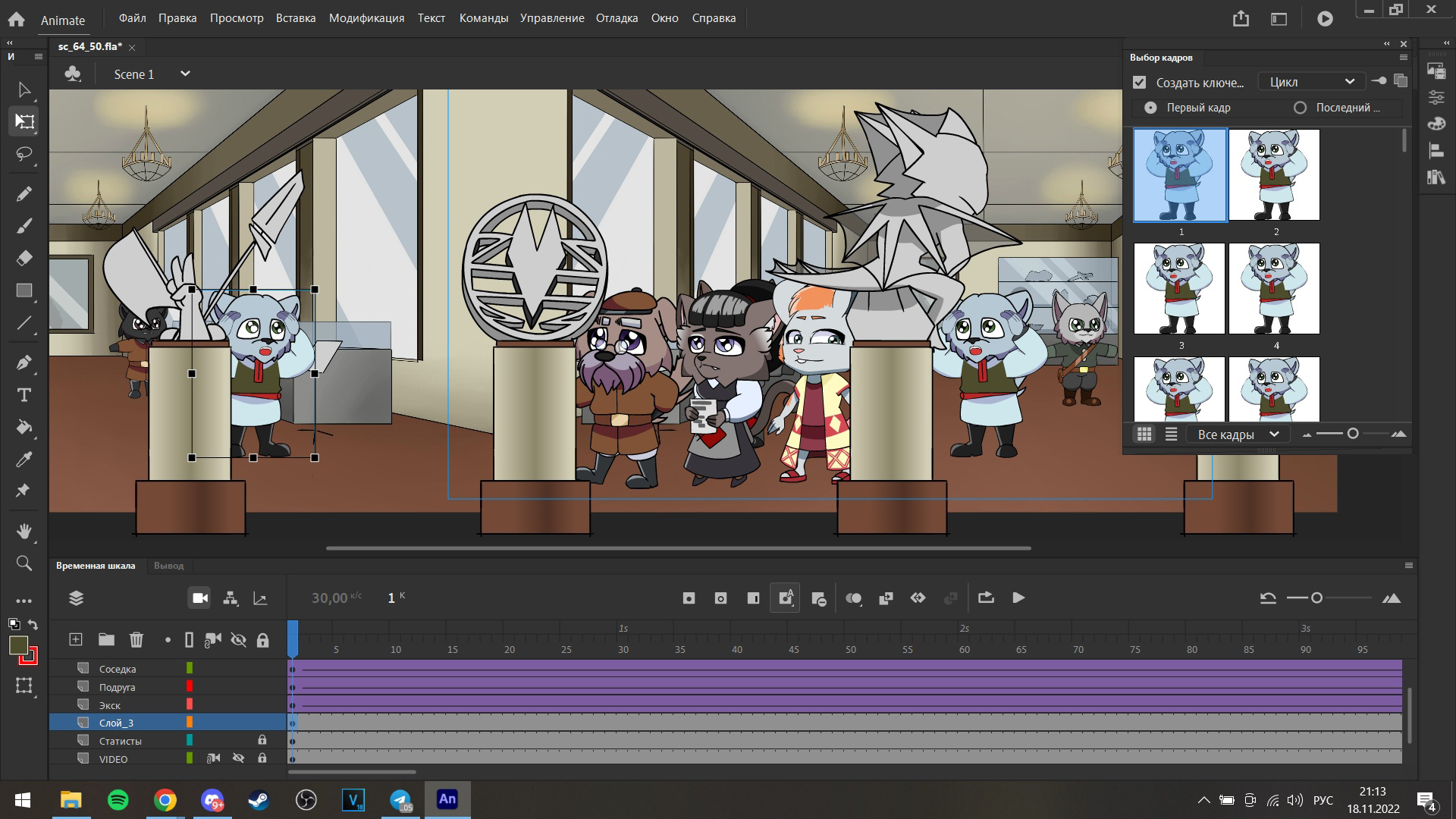Viewport: 1456px width, 819px height.
Task: Select the Подруга layer
Action: [118, 687]
